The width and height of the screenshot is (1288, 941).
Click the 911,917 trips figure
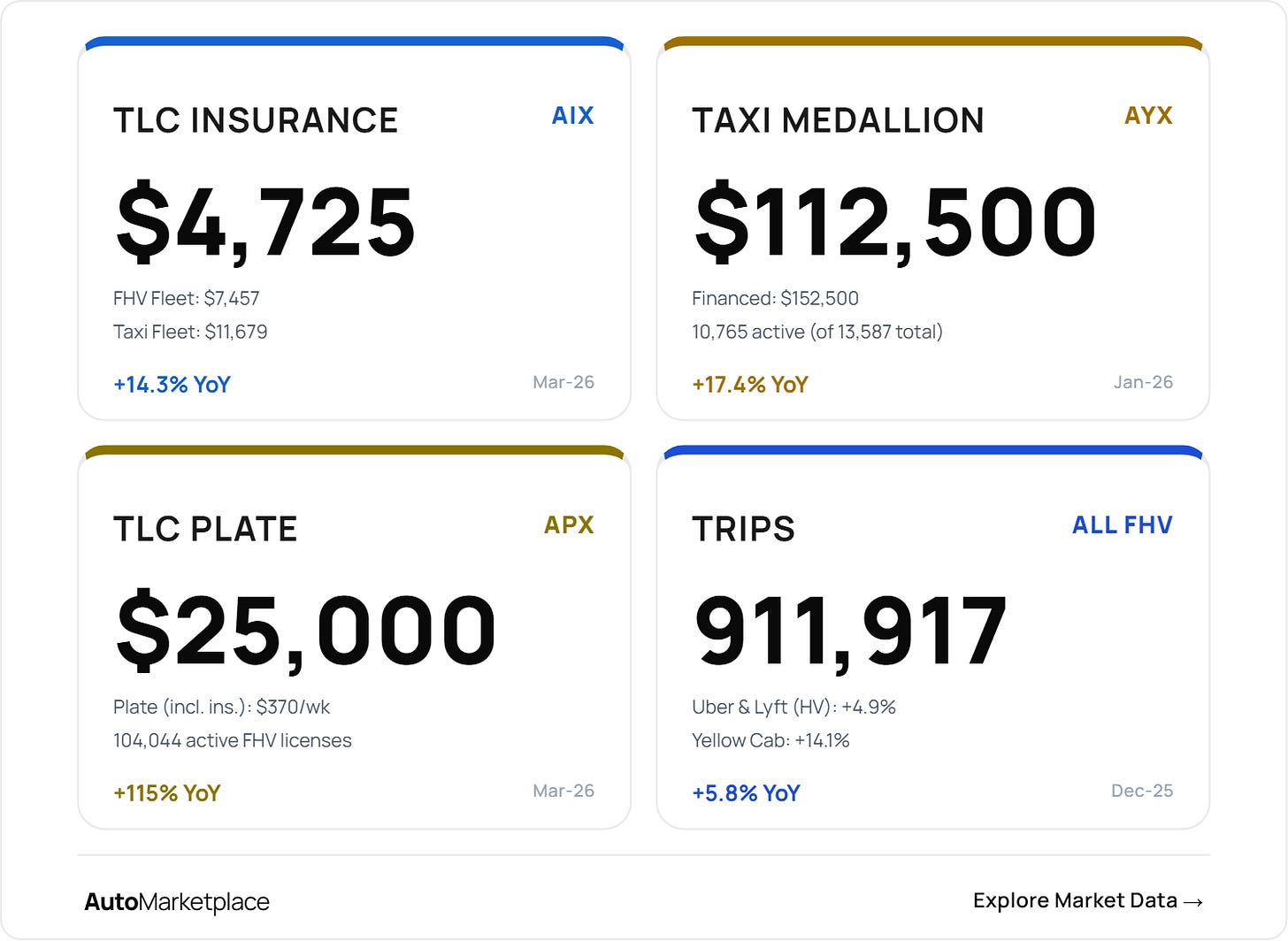point(850,631)
